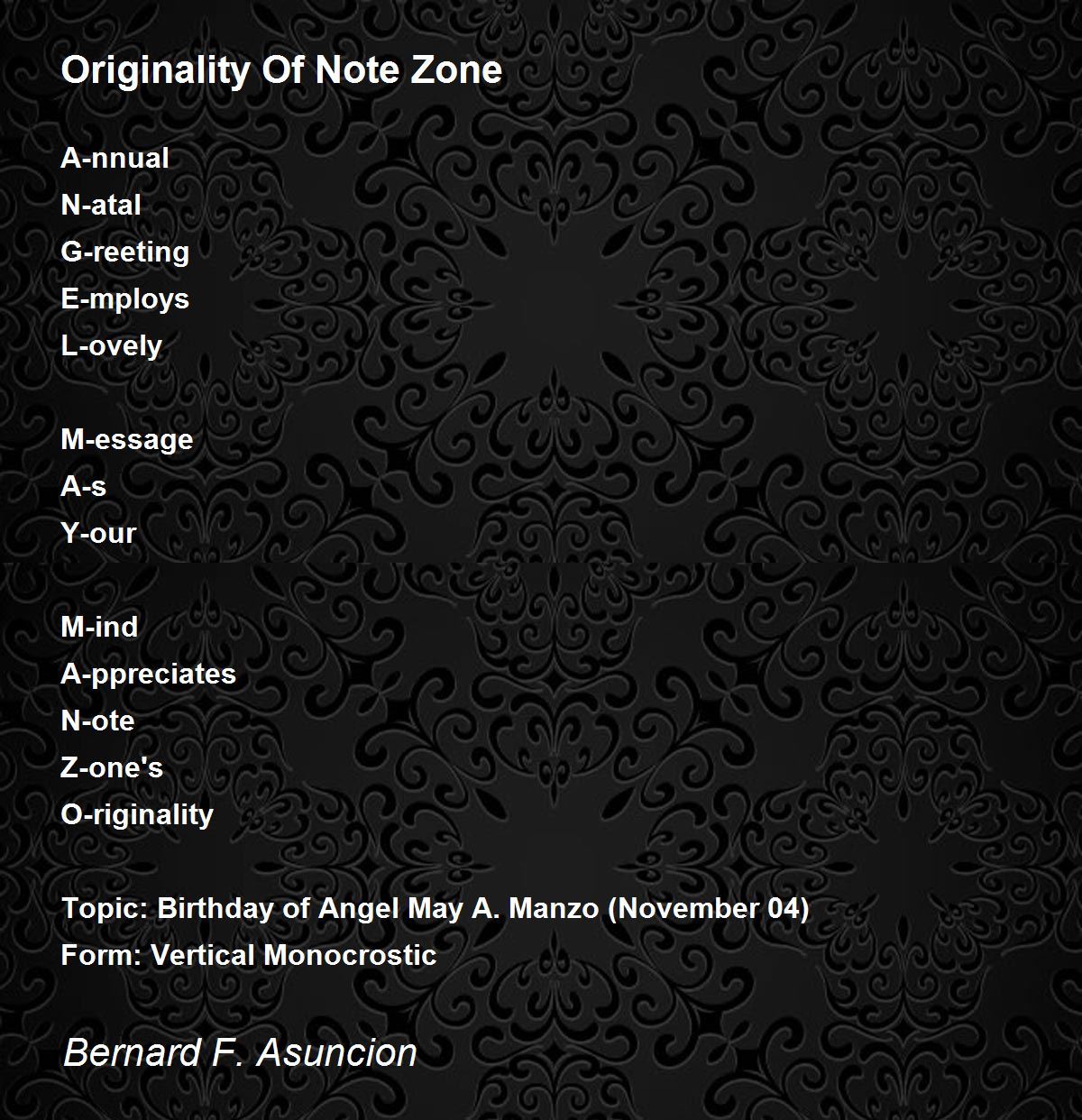
Task: Click the N-ote line
Action: (97, 721)
